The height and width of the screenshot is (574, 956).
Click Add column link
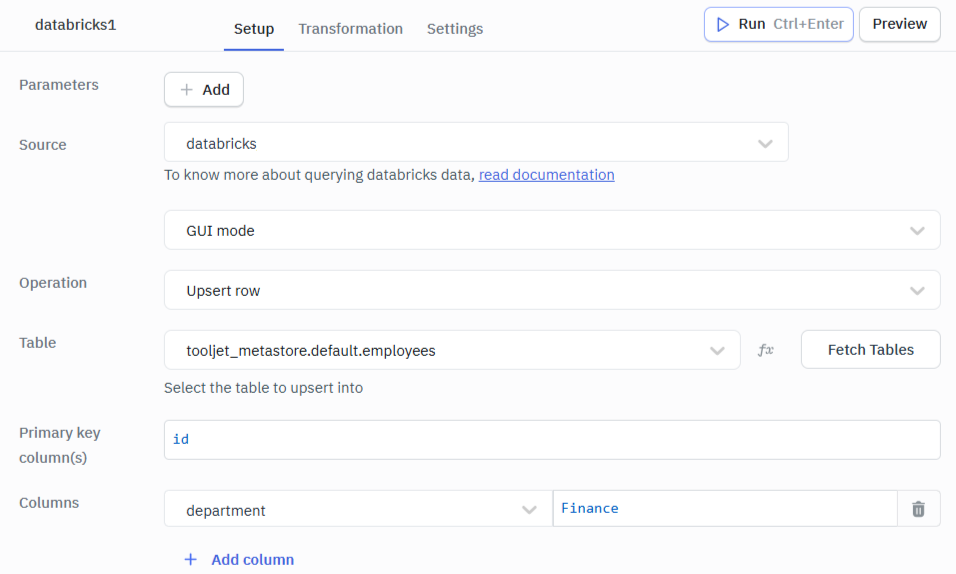pyautogui.click(x=239, y=559)
